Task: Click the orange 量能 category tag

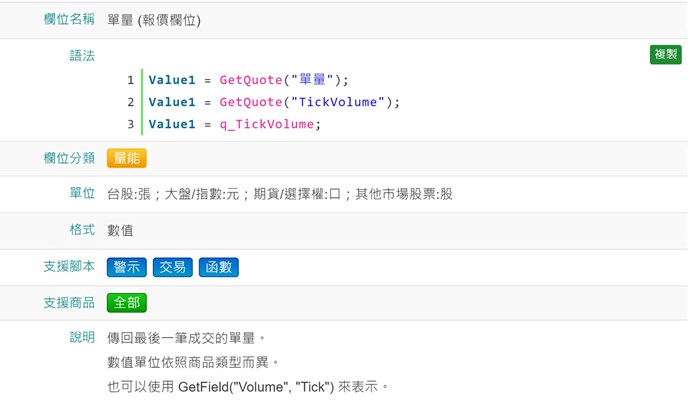Action: point(127,157)
